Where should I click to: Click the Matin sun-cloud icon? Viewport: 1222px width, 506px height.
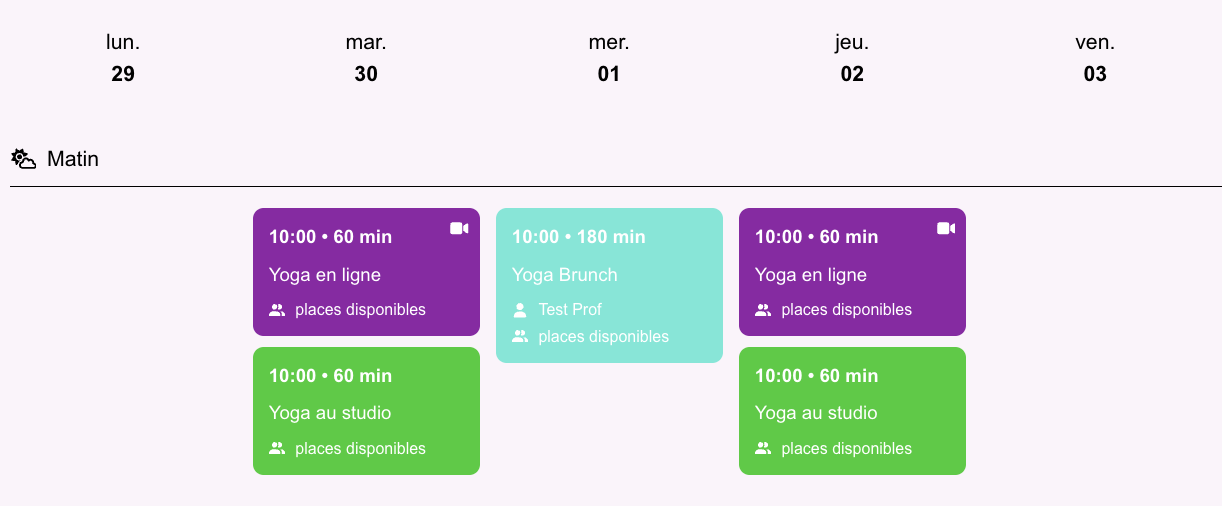click(24, 158)
